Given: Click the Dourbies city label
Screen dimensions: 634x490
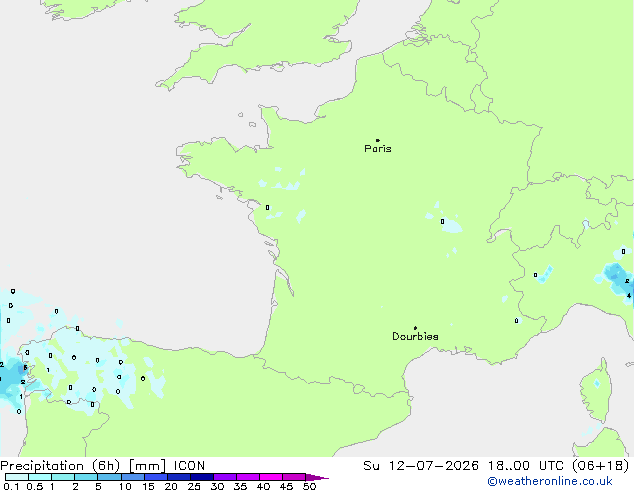Looking at the screenshot, I should (415, 336).
